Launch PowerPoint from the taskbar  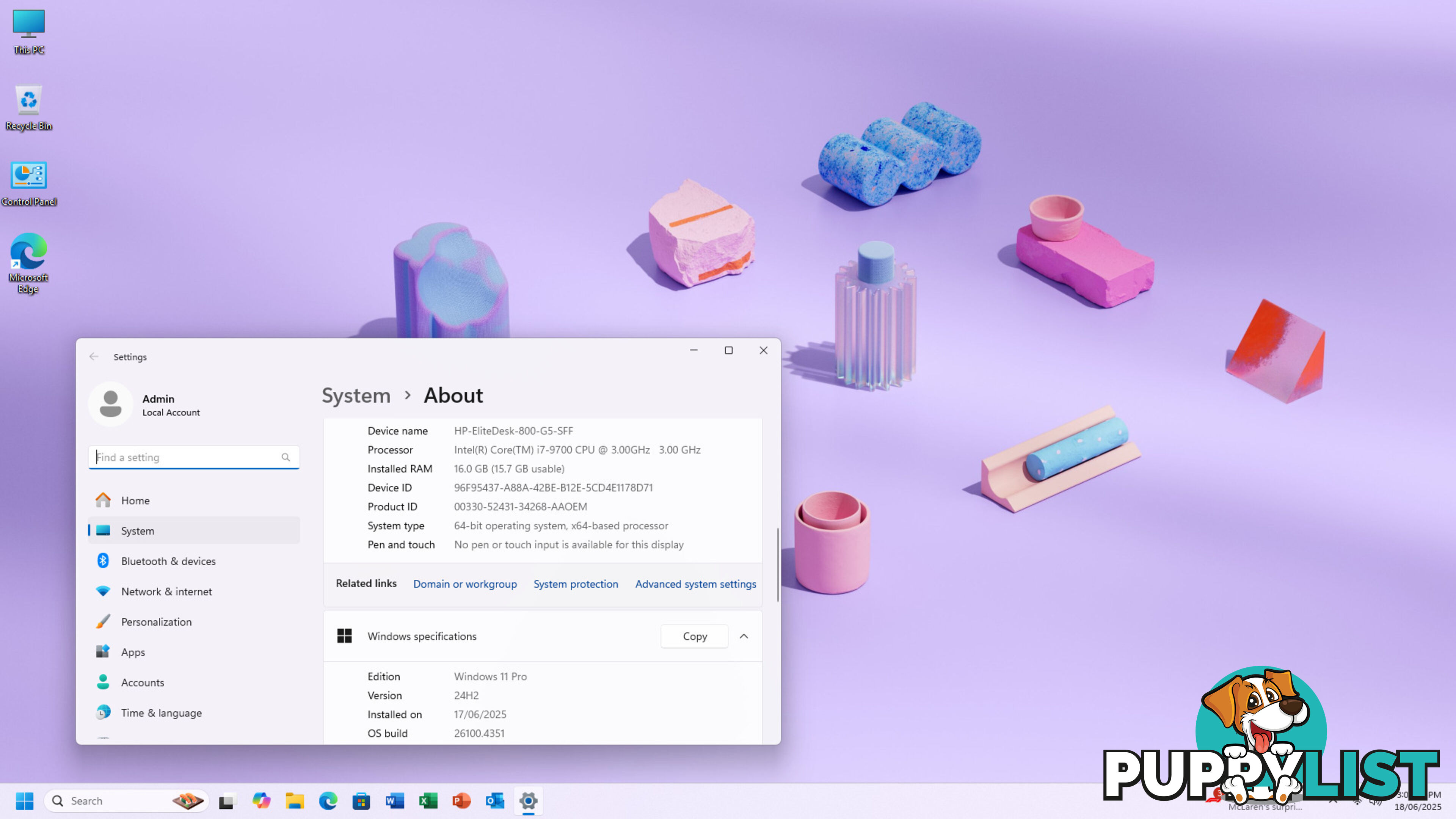pyautogui.click(x=461, y=801)
